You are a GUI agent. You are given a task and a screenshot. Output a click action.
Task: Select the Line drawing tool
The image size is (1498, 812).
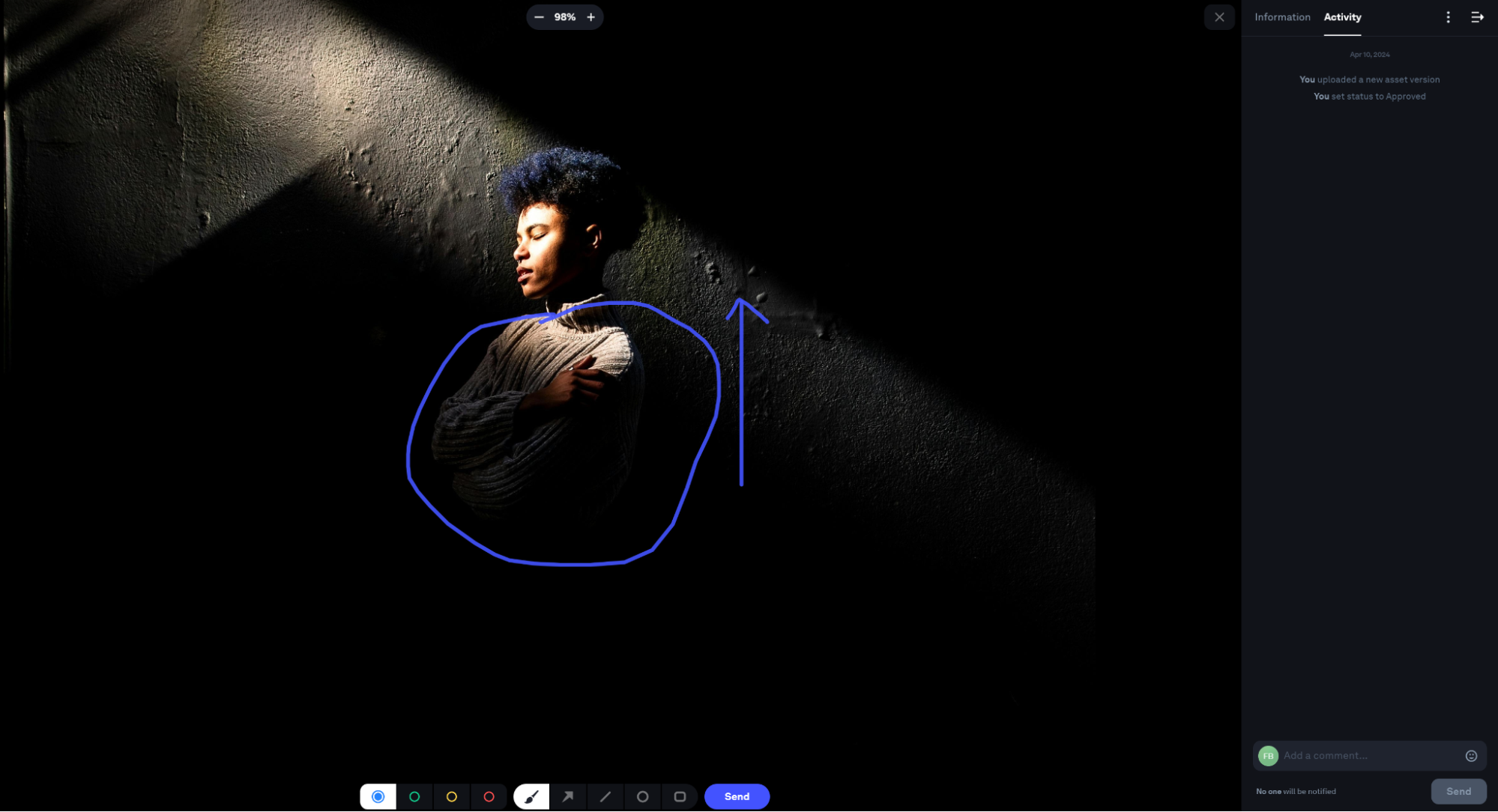point(605,796)
